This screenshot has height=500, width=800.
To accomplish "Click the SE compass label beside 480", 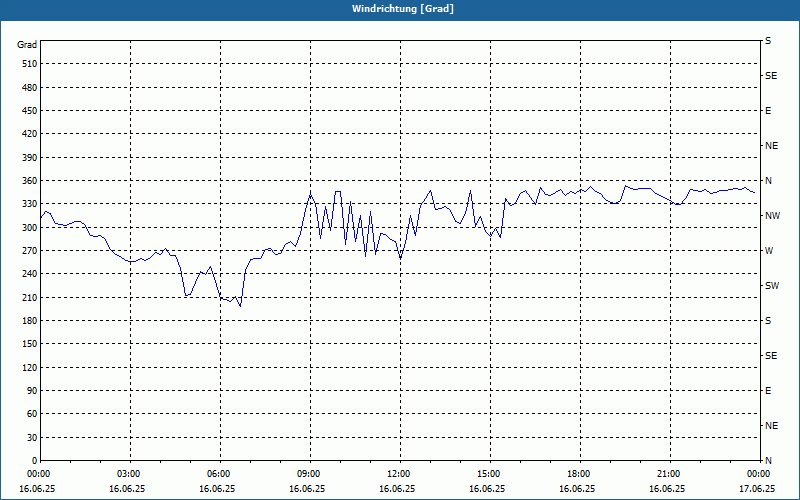I will pos(771,76).
